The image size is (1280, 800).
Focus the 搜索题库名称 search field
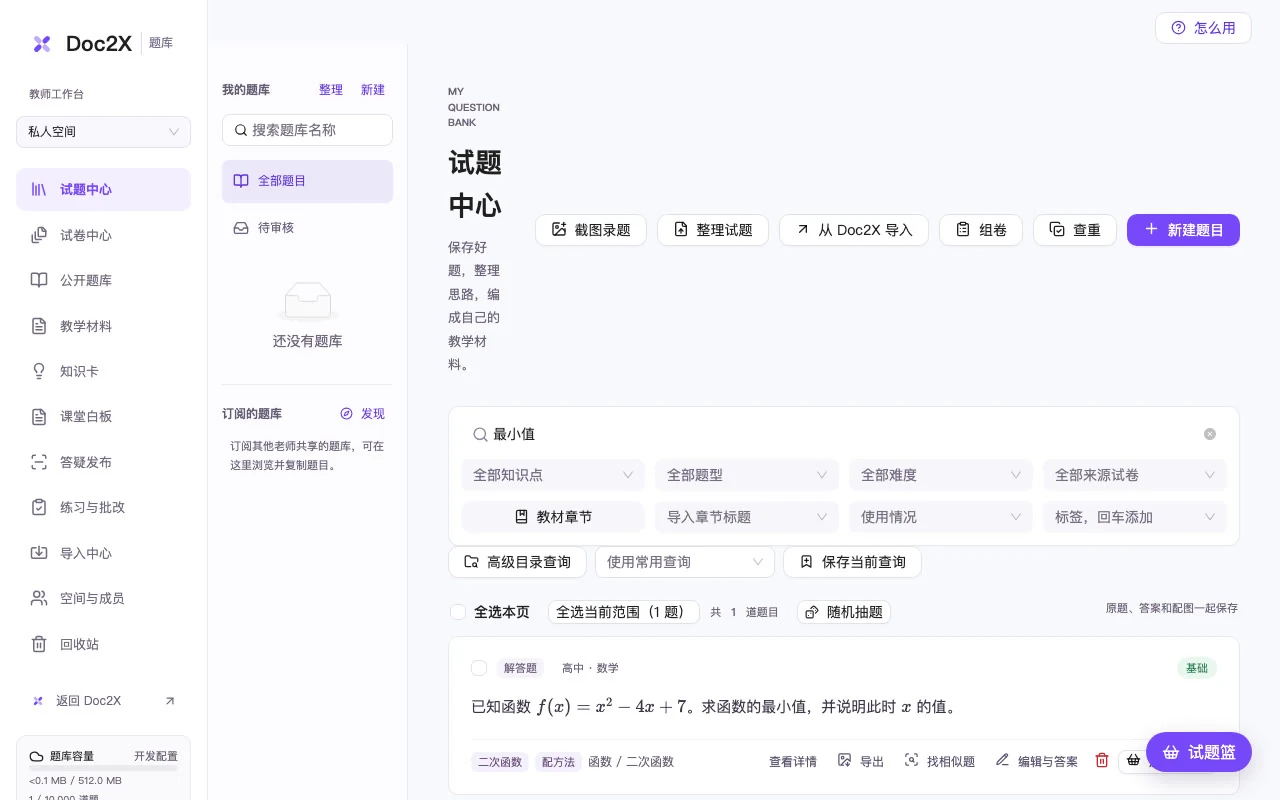[x=307, y=130]
